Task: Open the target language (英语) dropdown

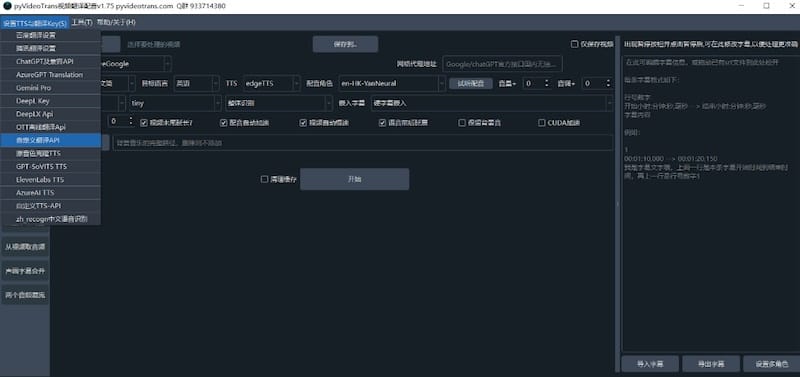Action: [x=196, y=84]
